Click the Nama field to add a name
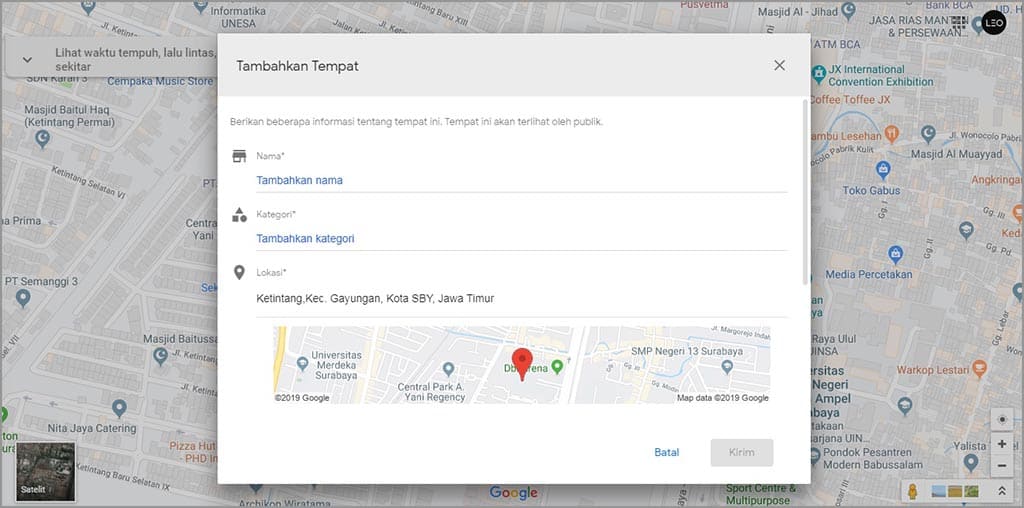1024x508 pixels. coord(520,180)
